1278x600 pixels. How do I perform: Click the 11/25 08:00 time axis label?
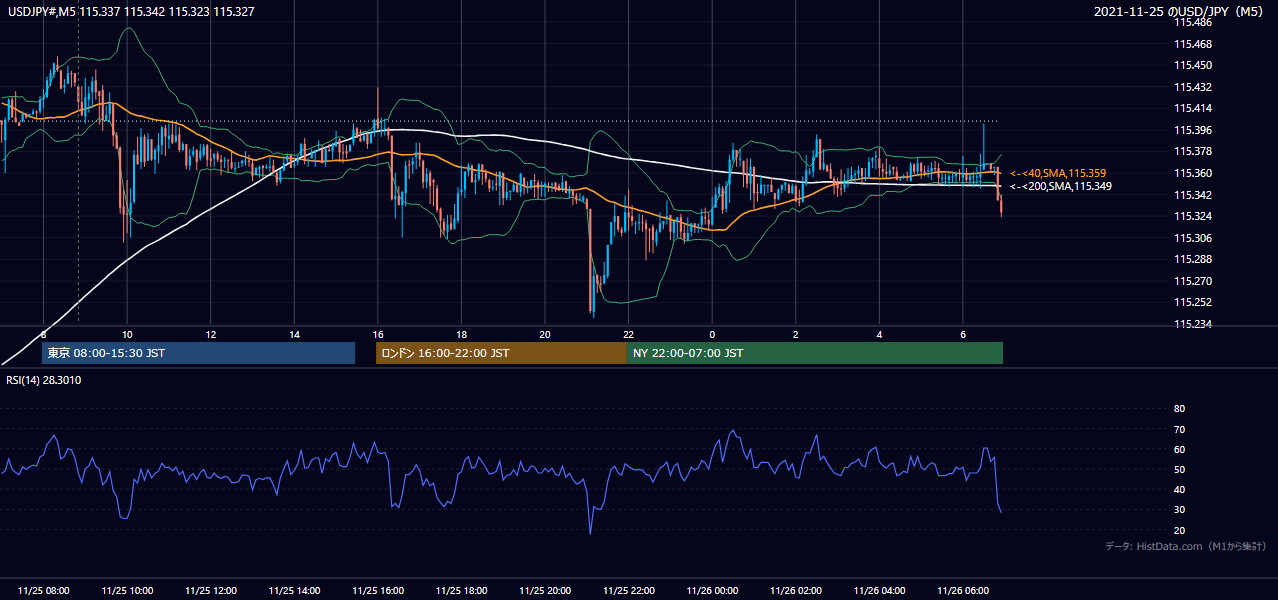coord(43,591)
